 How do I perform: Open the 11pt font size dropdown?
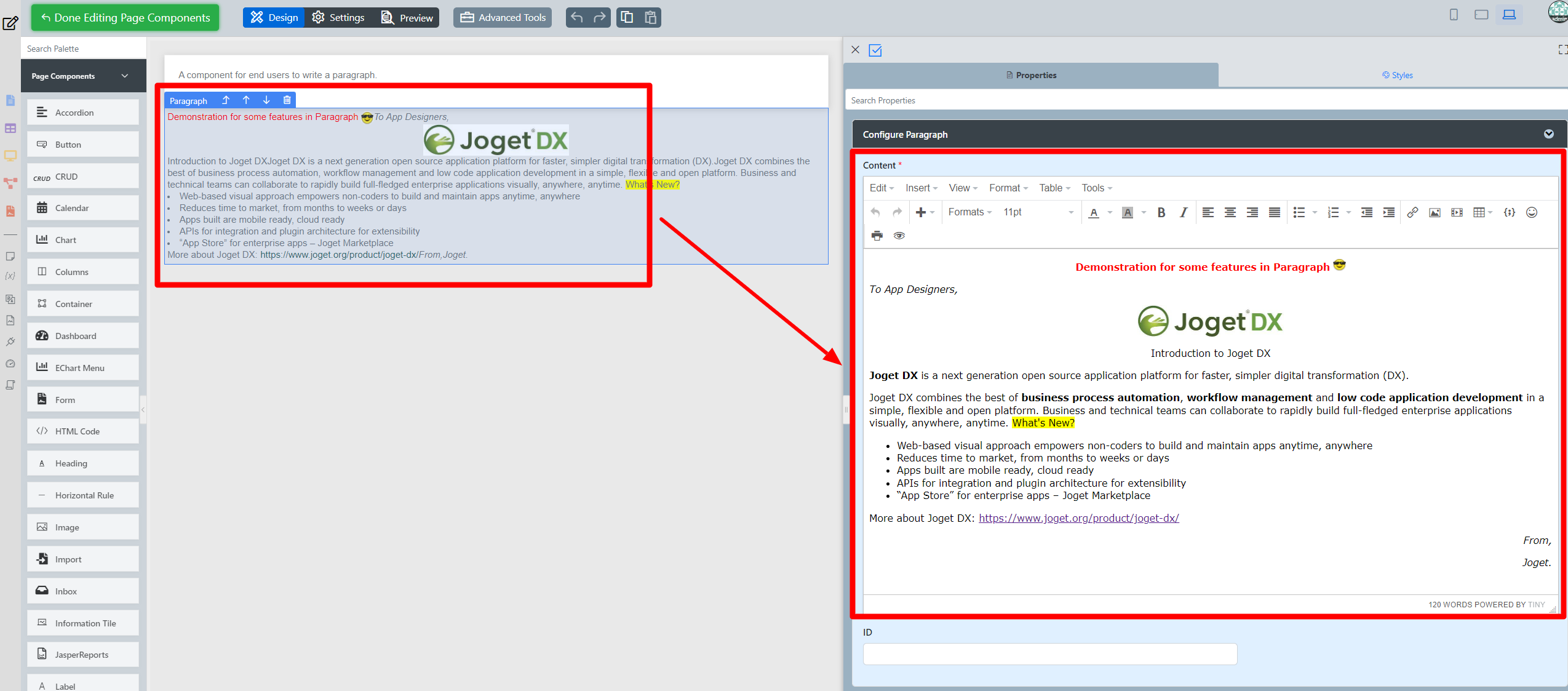(1038, 212)
